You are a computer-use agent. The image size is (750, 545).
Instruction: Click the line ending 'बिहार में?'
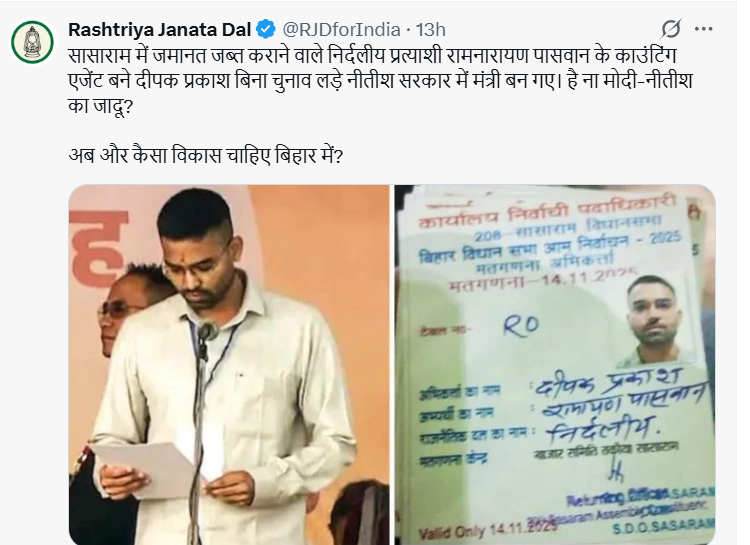(206, 156)
